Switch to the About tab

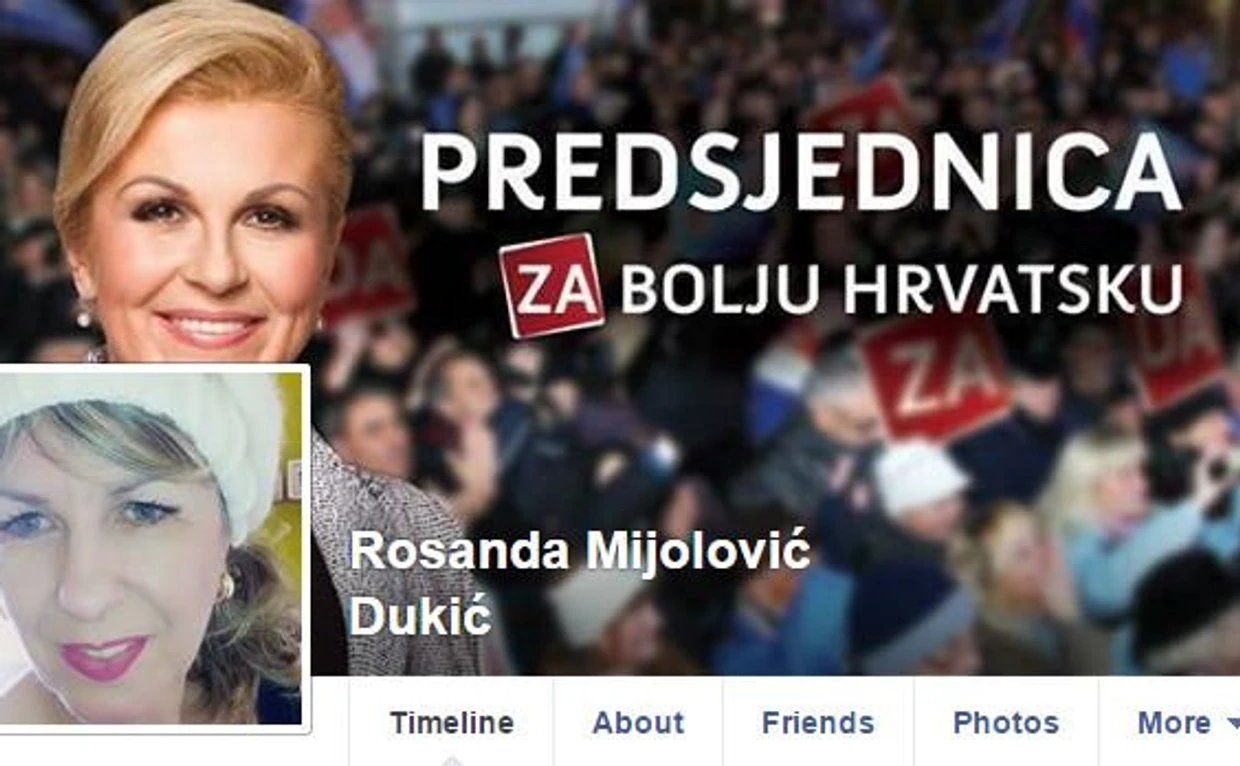(x=638, y=722)
